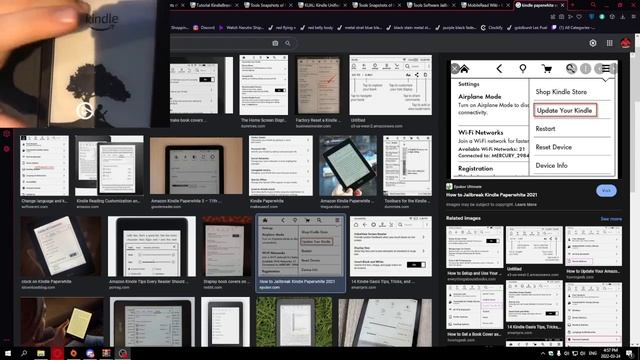
Task: Show hidden system tray icons
Action: (x=542, y=353)
